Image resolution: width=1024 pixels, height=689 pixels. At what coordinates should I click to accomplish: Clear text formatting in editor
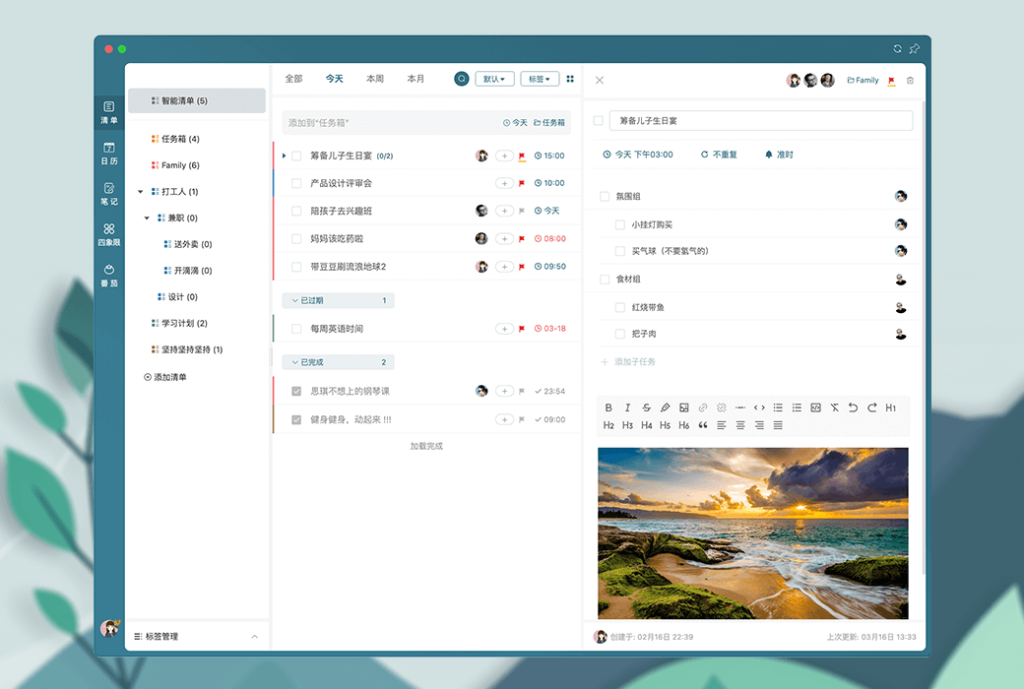pyautogui.click(x=835, y=408)
